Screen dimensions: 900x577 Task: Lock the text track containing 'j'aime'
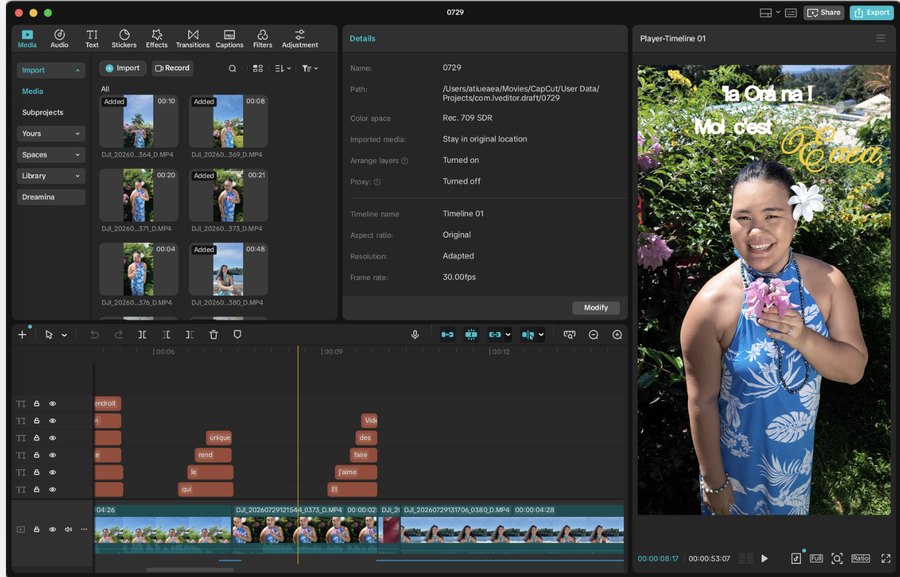click(36, 473)
